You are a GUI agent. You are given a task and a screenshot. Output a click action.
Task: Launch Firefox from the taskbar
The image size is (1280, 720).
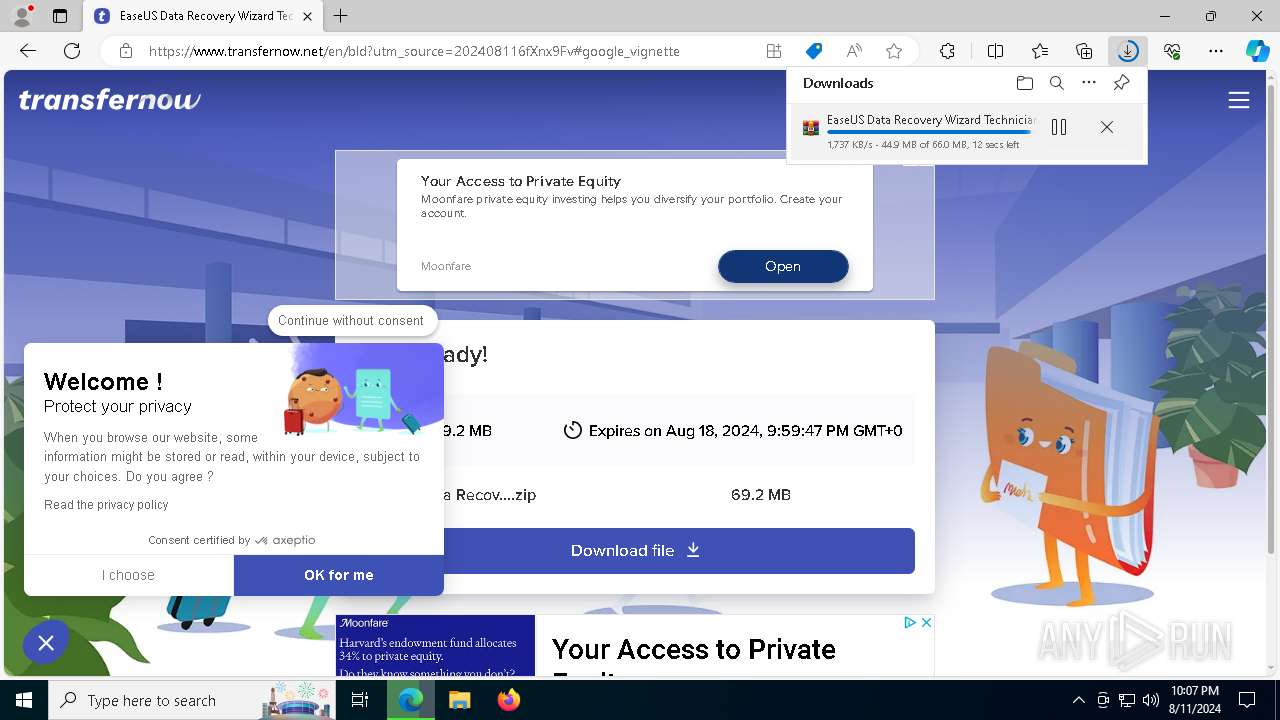click(x=508, y=700)
